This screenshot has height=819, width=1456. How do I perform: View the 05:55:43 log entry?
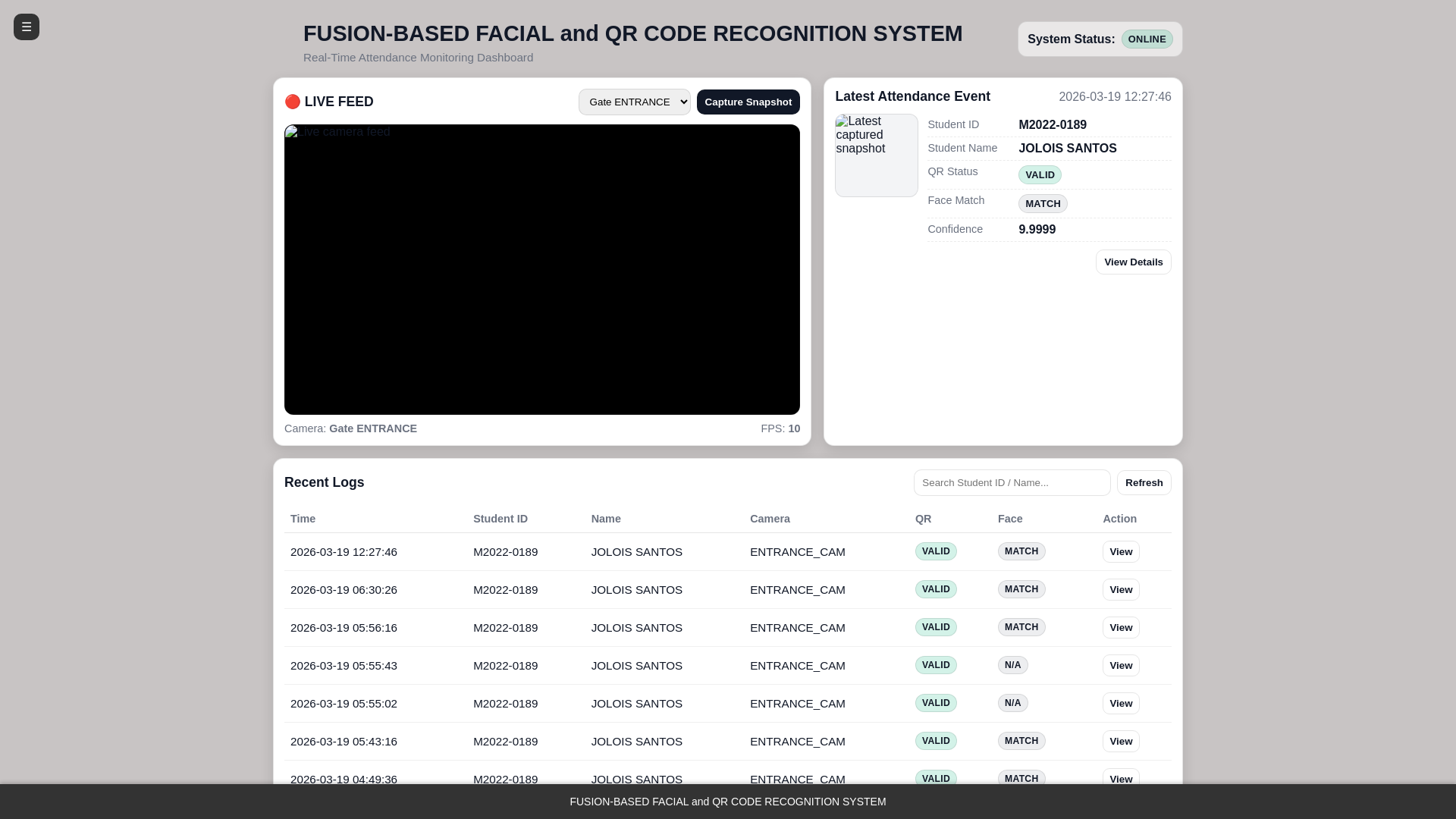[1120, 665]
